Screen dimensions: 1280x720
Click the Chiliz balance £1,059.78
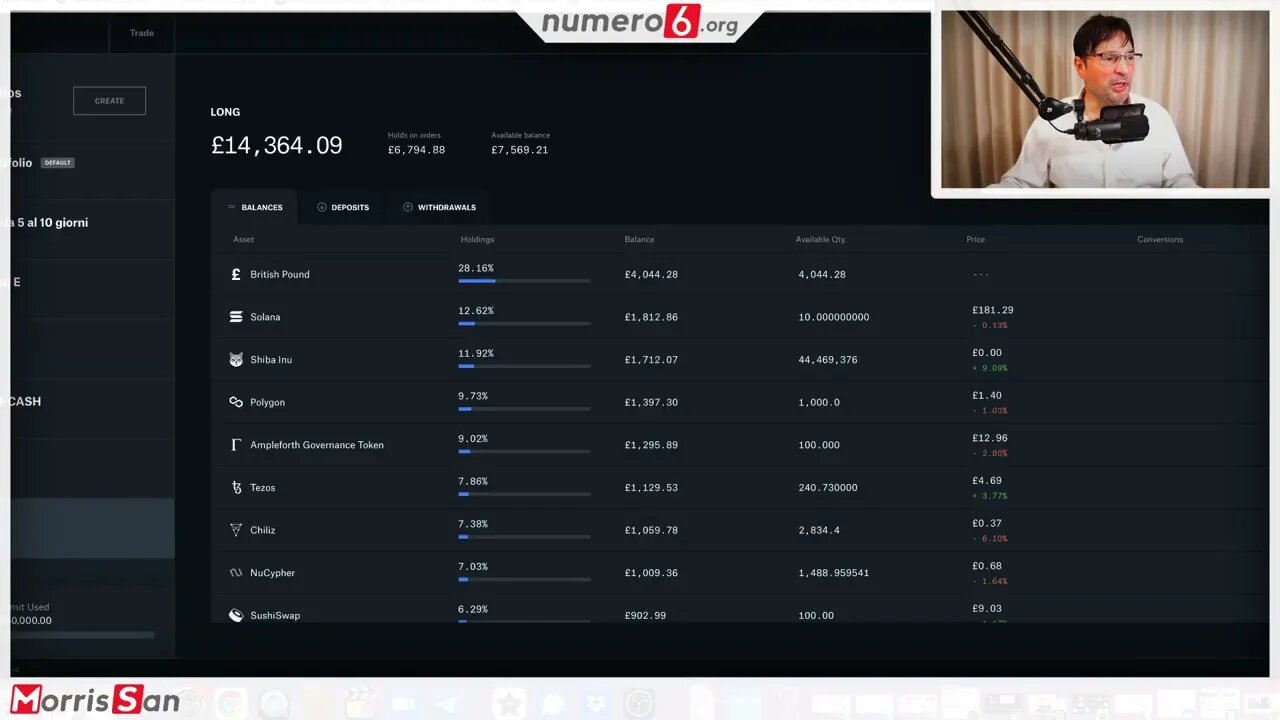pos(651,530)
